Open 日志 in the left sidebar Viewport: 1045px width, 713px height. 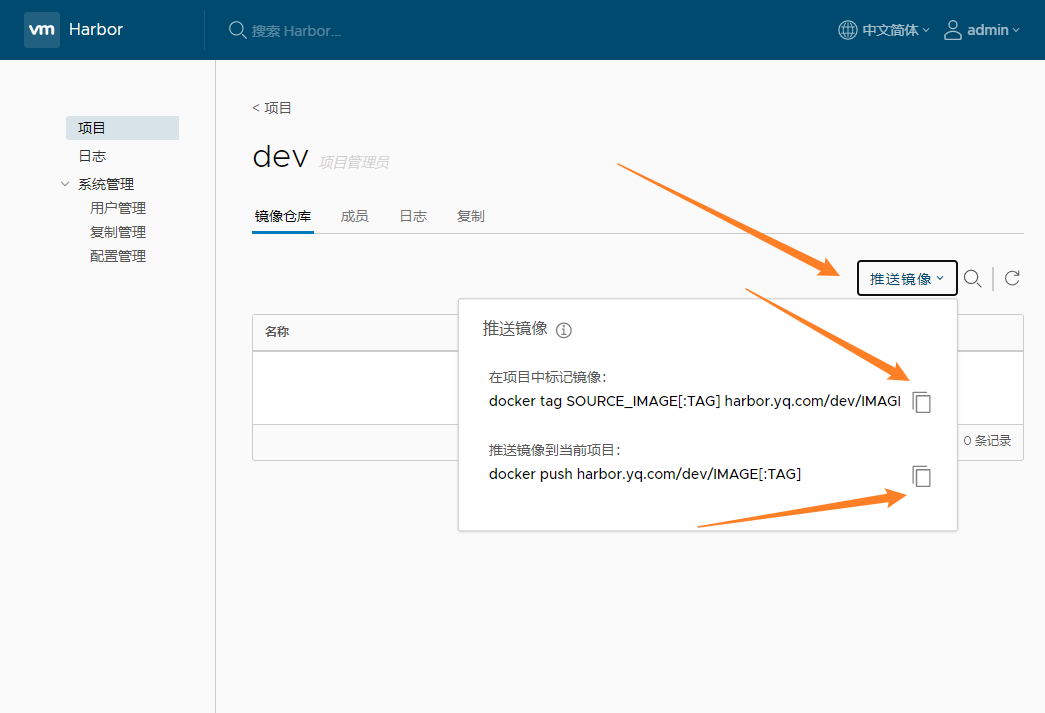click(x=92, y=156)
